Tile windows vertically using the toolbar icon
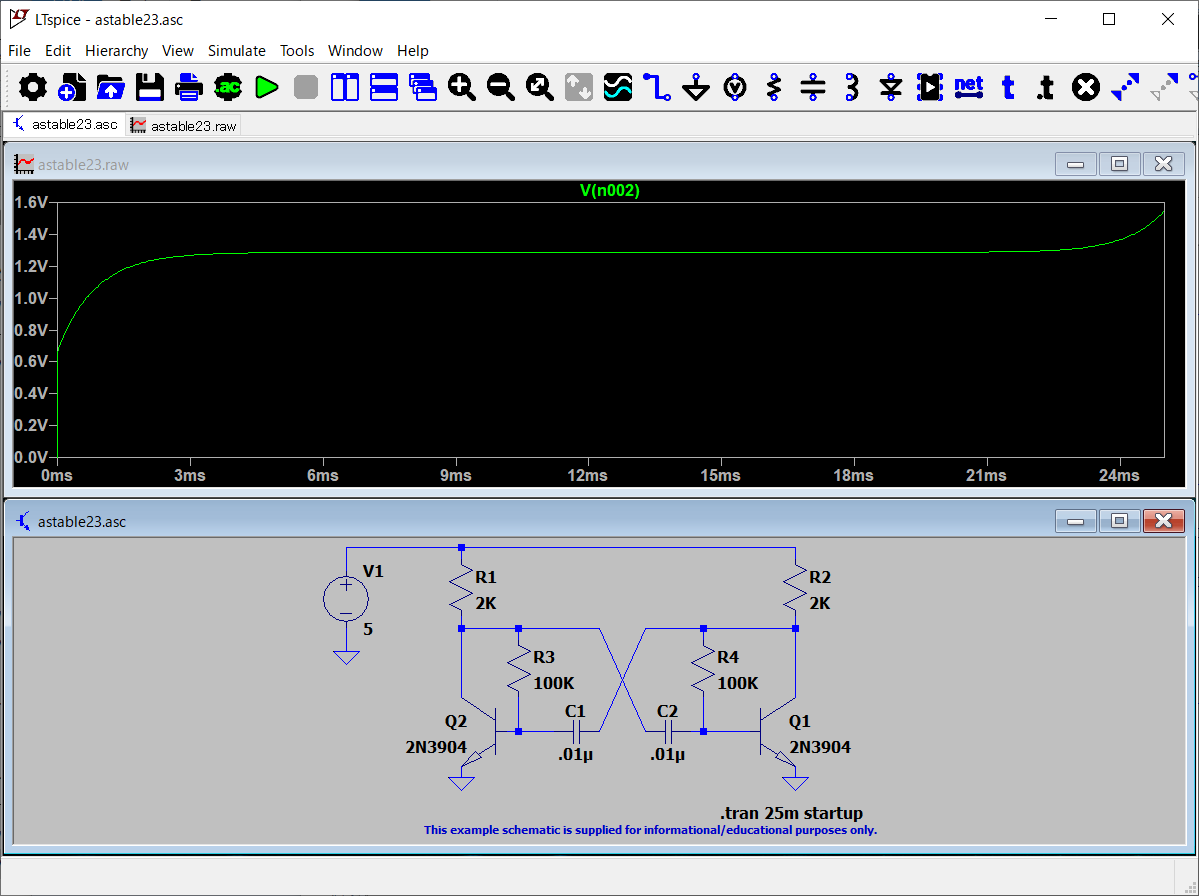This screenshot has height=896, width=1199. coord(345,88)
